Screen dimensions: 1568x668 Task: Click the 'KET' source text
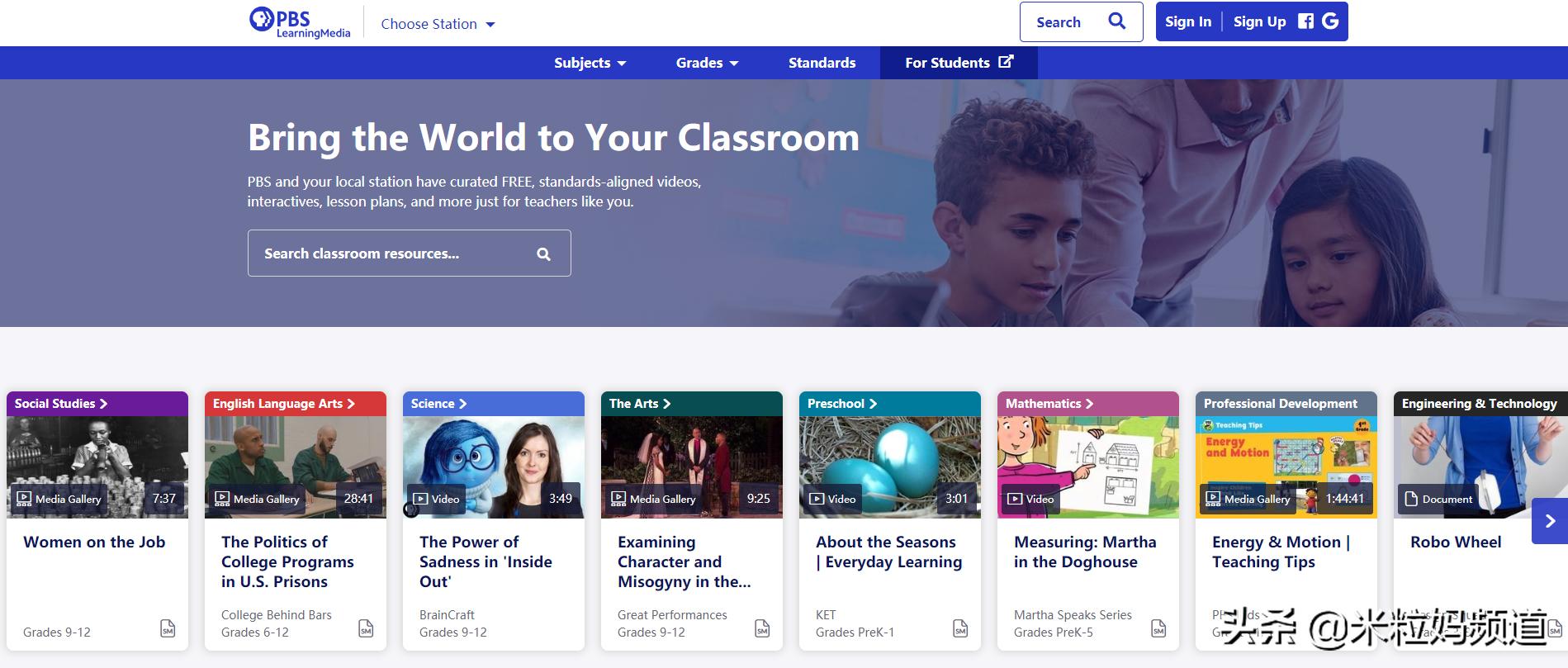826,615
